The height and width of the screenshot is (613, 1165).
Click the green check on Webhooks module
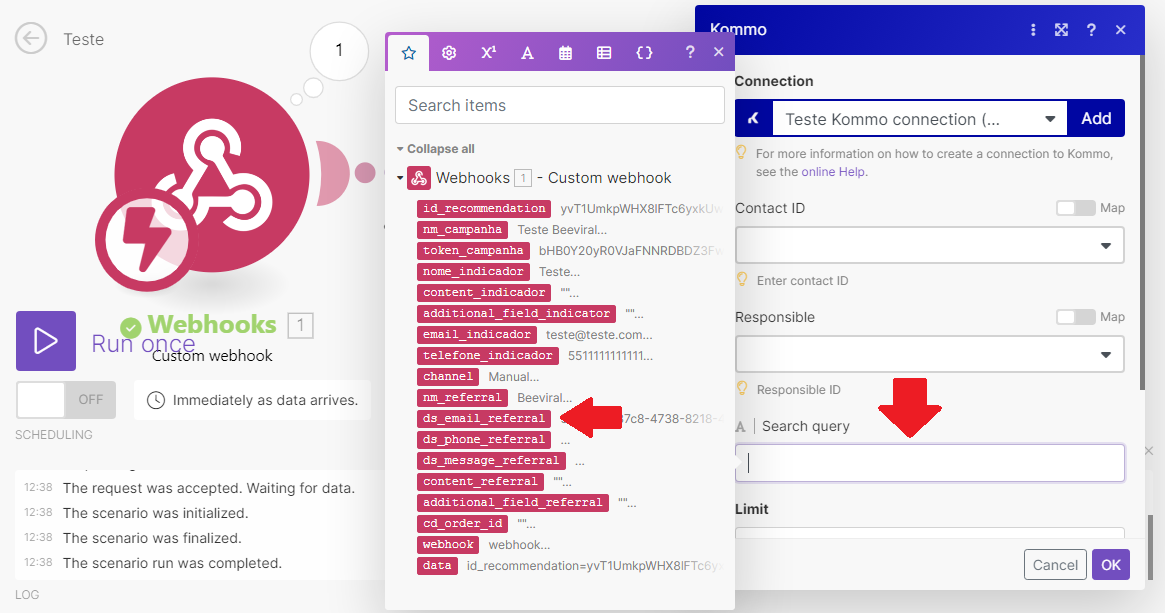131,327
